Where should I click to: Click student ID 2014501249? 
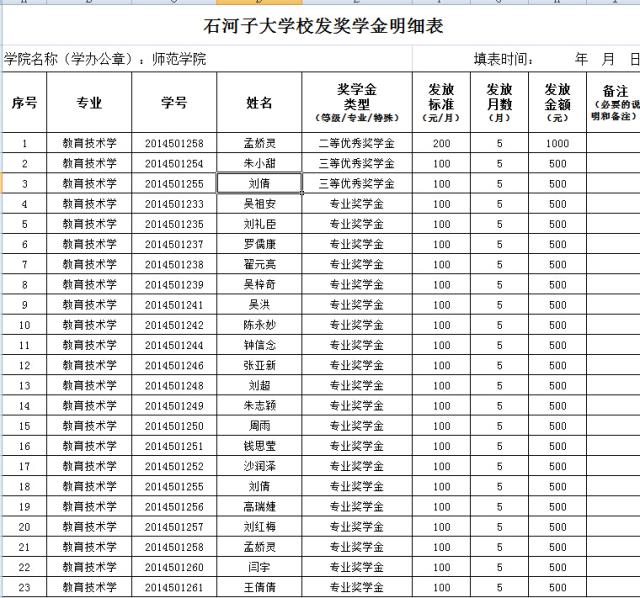174,406
